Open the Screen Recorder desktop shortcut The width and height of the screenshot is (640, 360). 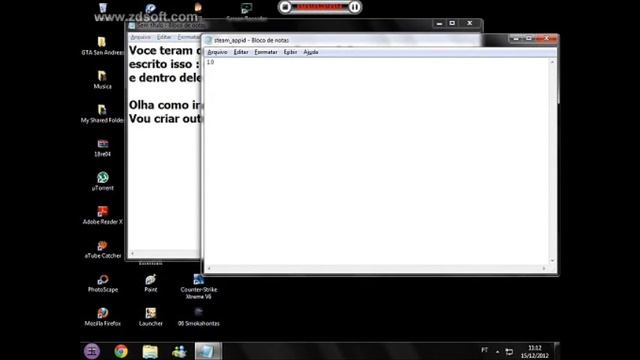247,11
